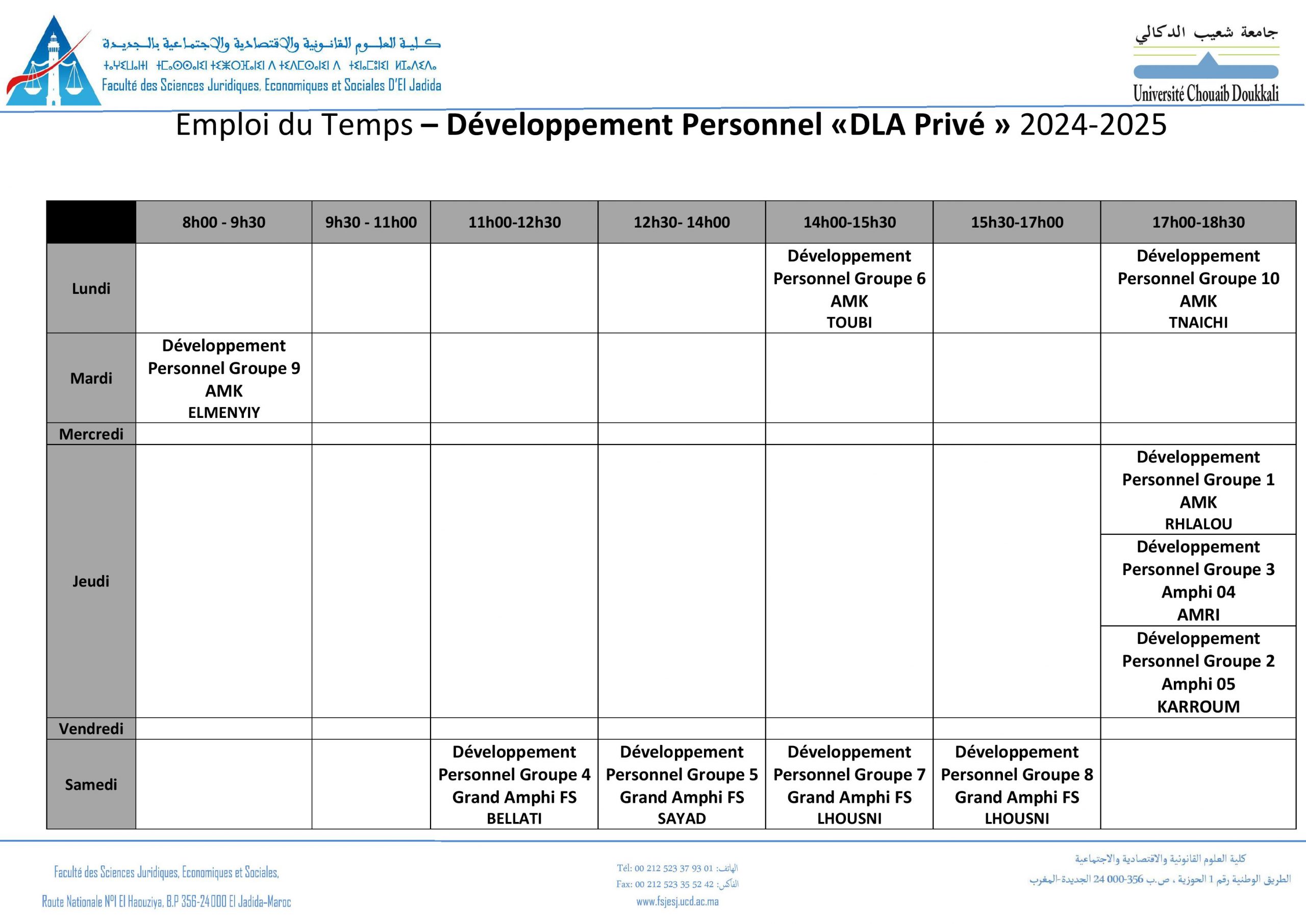Open the www.fsjesj.ucd.ac.ma website link
The height and width of the screenshot is (924, 1306).
click(x=677, y=901)
